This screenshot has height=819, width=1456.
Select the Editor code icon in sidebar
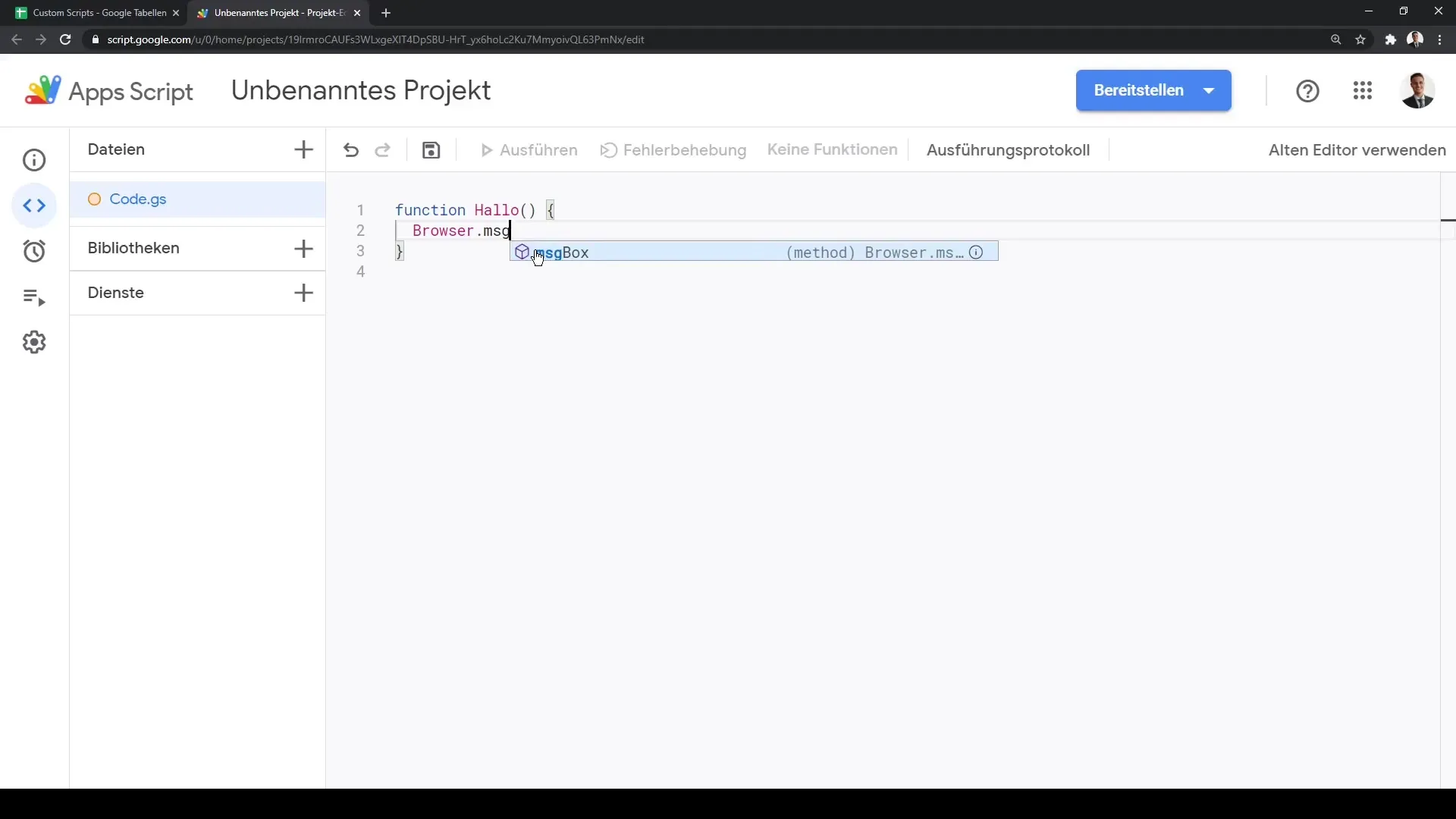coord(34,206)
